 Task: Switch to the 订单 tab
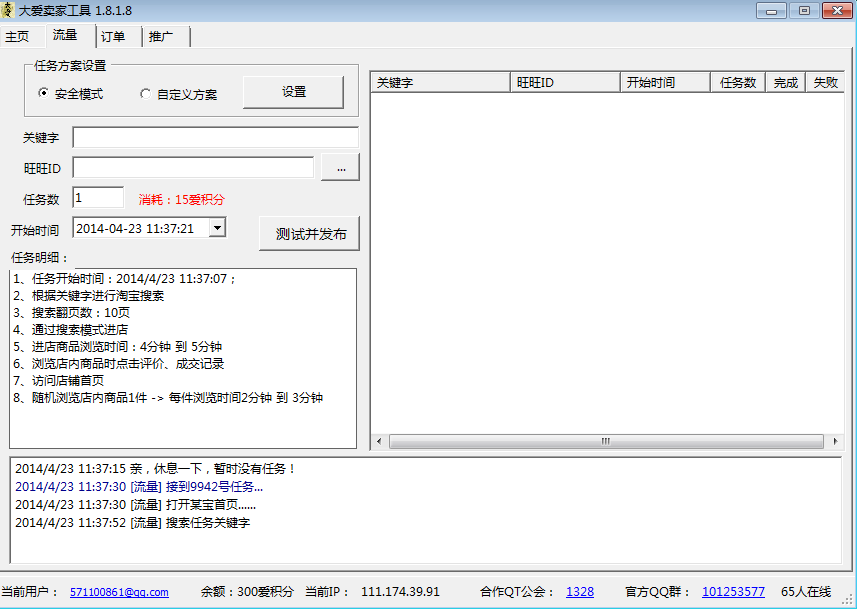coord(113,35)
